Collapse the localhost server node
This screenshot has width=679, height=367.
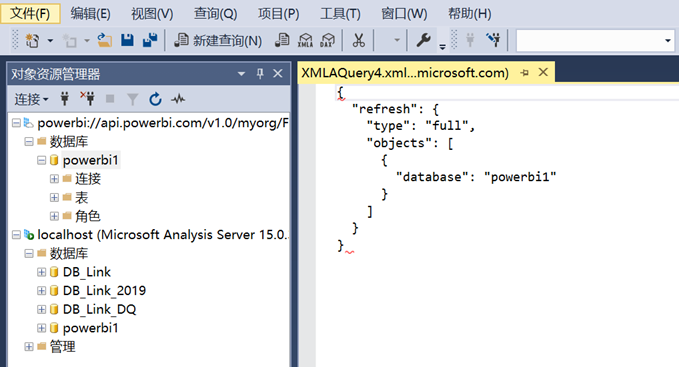click(16, 235)
